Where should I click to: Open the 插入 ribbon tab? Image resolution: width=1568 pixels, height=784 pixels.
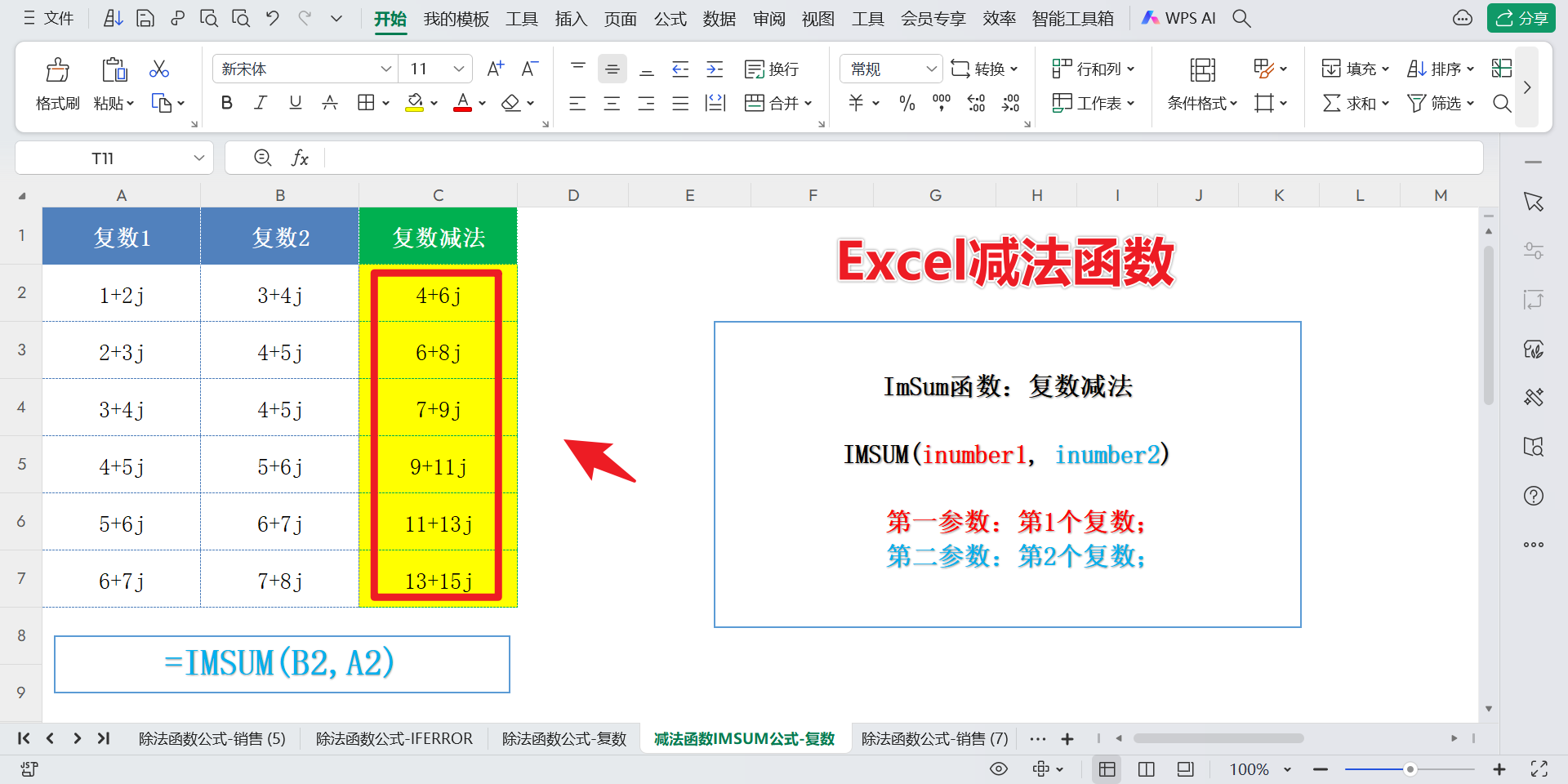coord(570,18)
